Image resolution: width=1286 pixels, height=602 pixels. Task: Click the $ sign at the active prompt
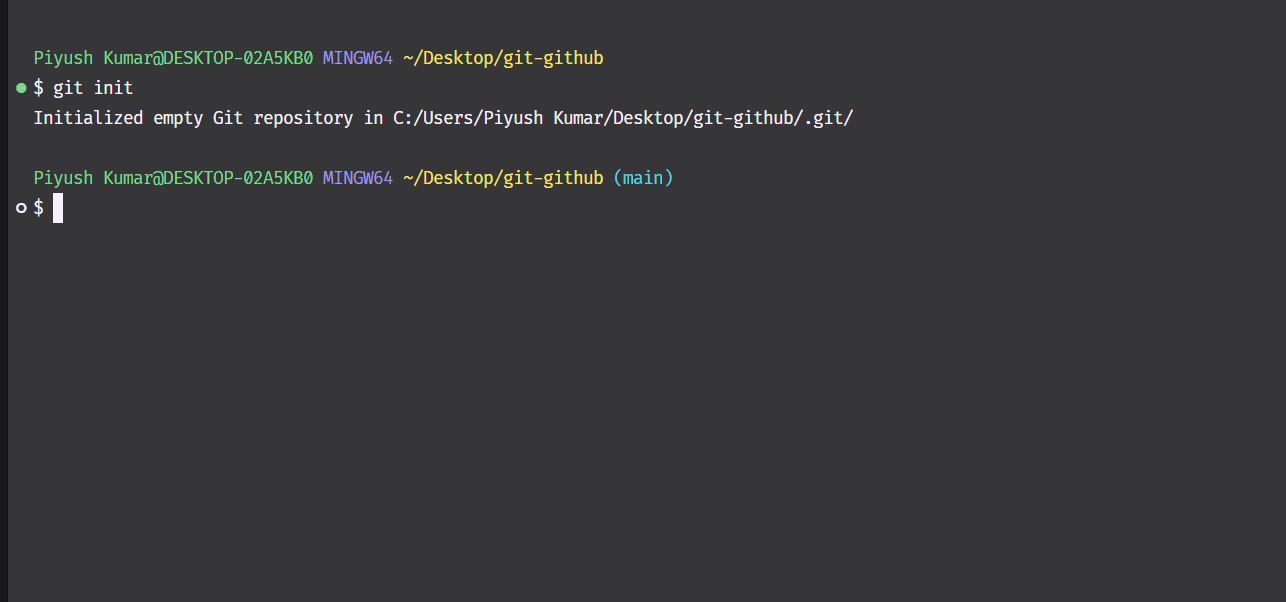pyautogui.click(x=39, y=208)
